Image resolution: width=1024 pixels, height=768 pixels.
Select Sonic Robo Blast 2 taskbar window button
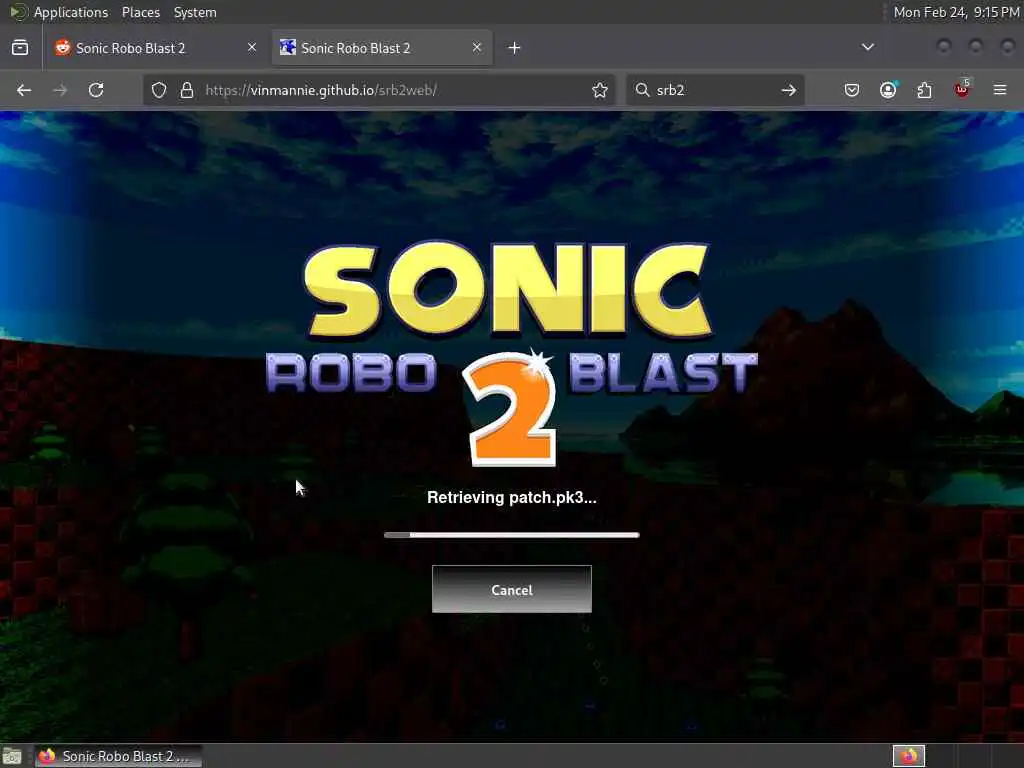click(x=119, y=756)
